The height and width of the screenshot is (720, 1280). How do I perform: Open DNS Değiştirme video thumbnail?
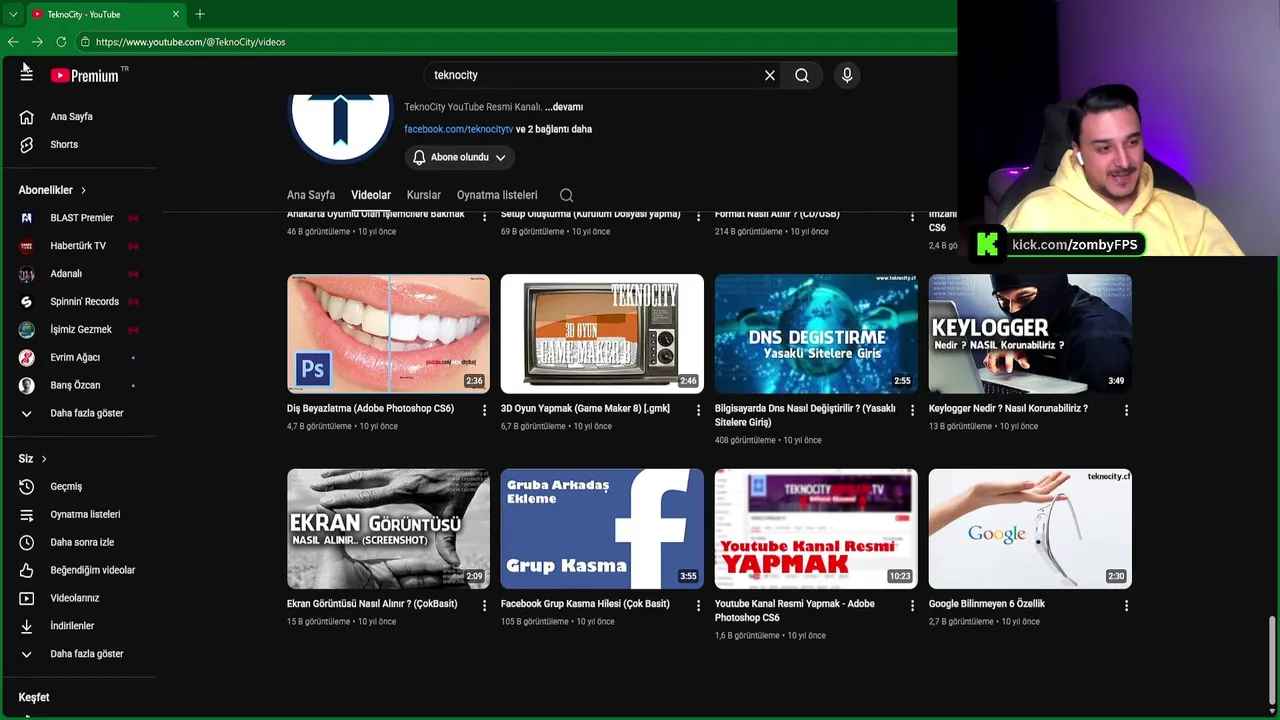click(x=816, y=333)
